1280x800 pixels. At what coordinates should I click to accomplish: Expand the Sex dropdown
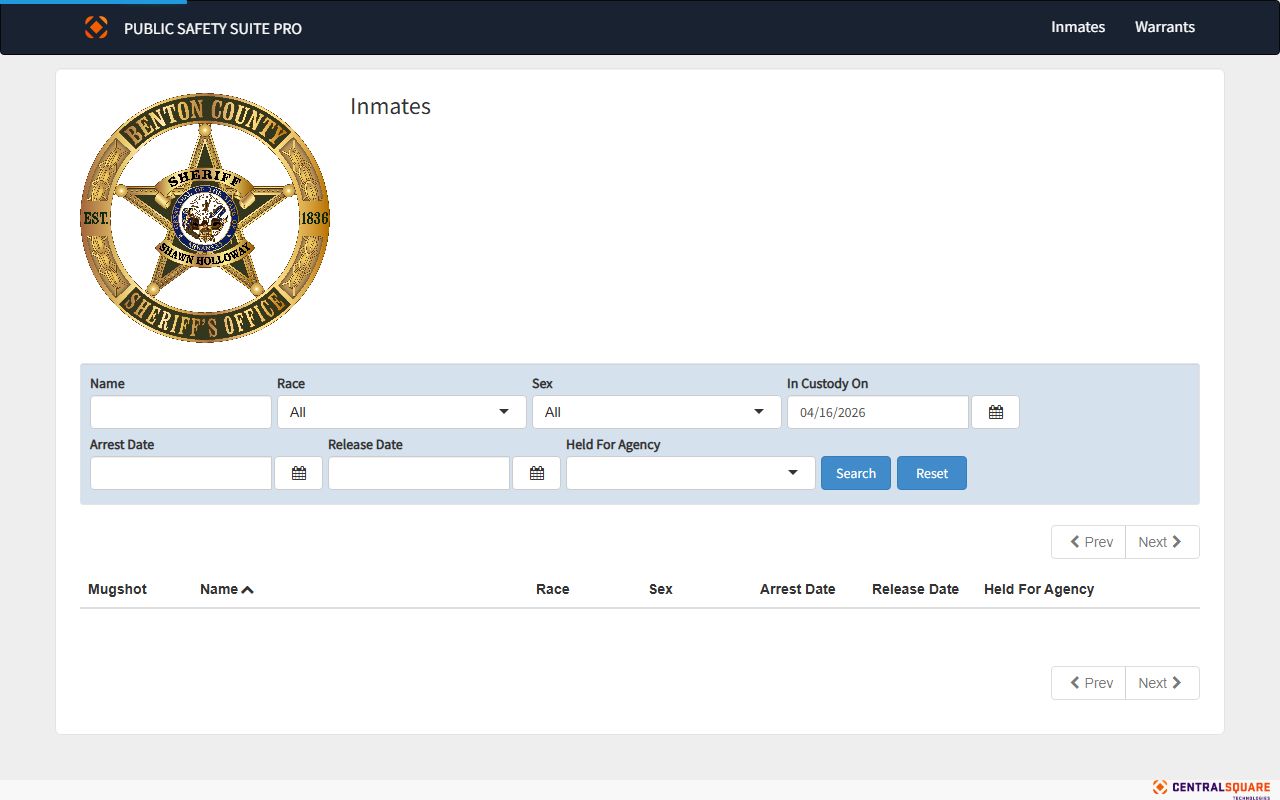pos(656,412)
